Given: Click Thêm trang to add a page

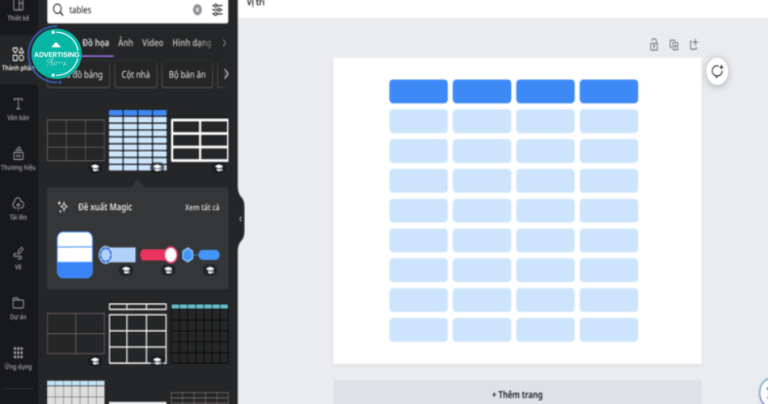Looking at the screenshot, I should click(x=517, y=394).
